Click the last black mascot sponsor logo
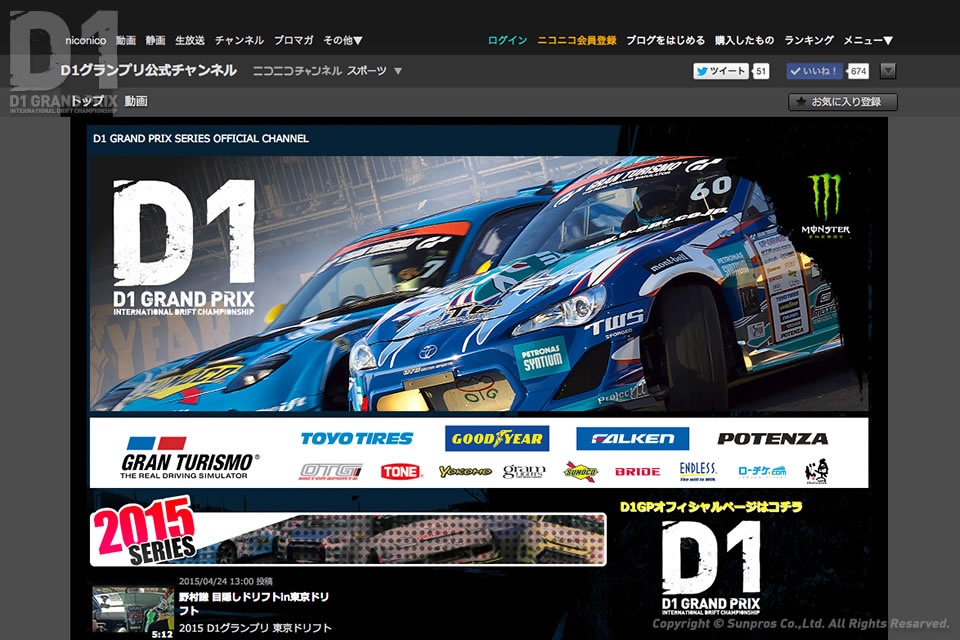Screen dimensions: 960x640 tap(817, 472)
